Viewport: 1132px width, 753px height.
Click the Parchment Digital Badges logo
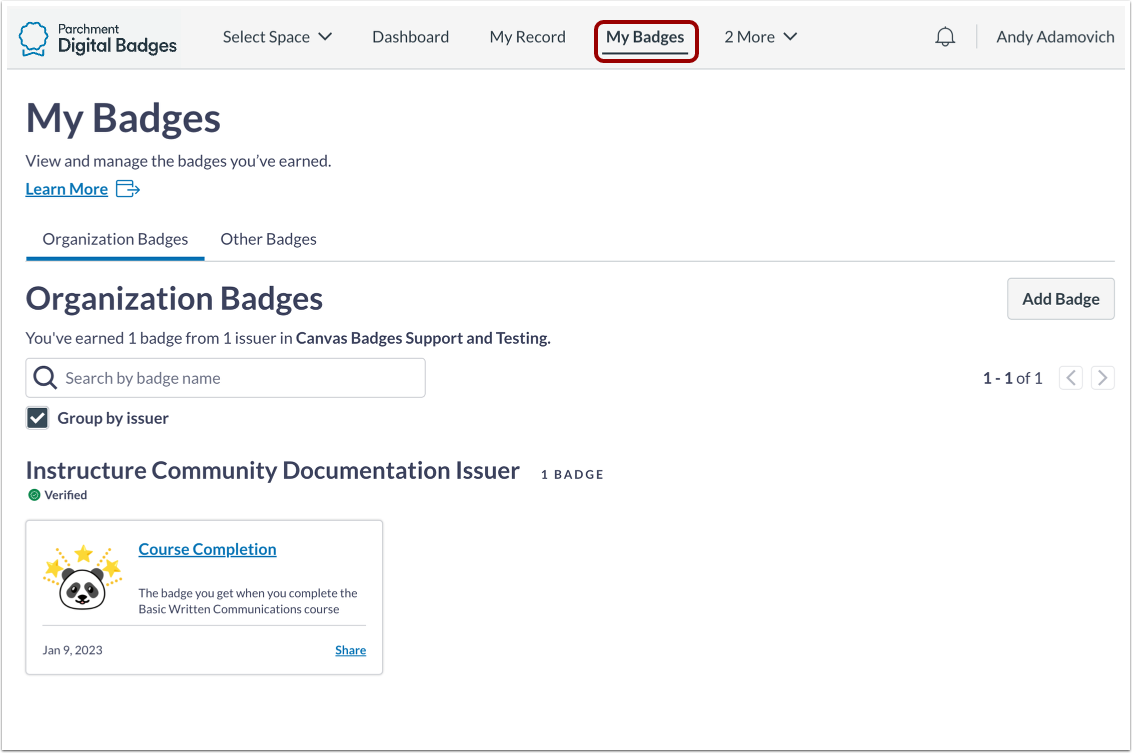coord(95,37)
